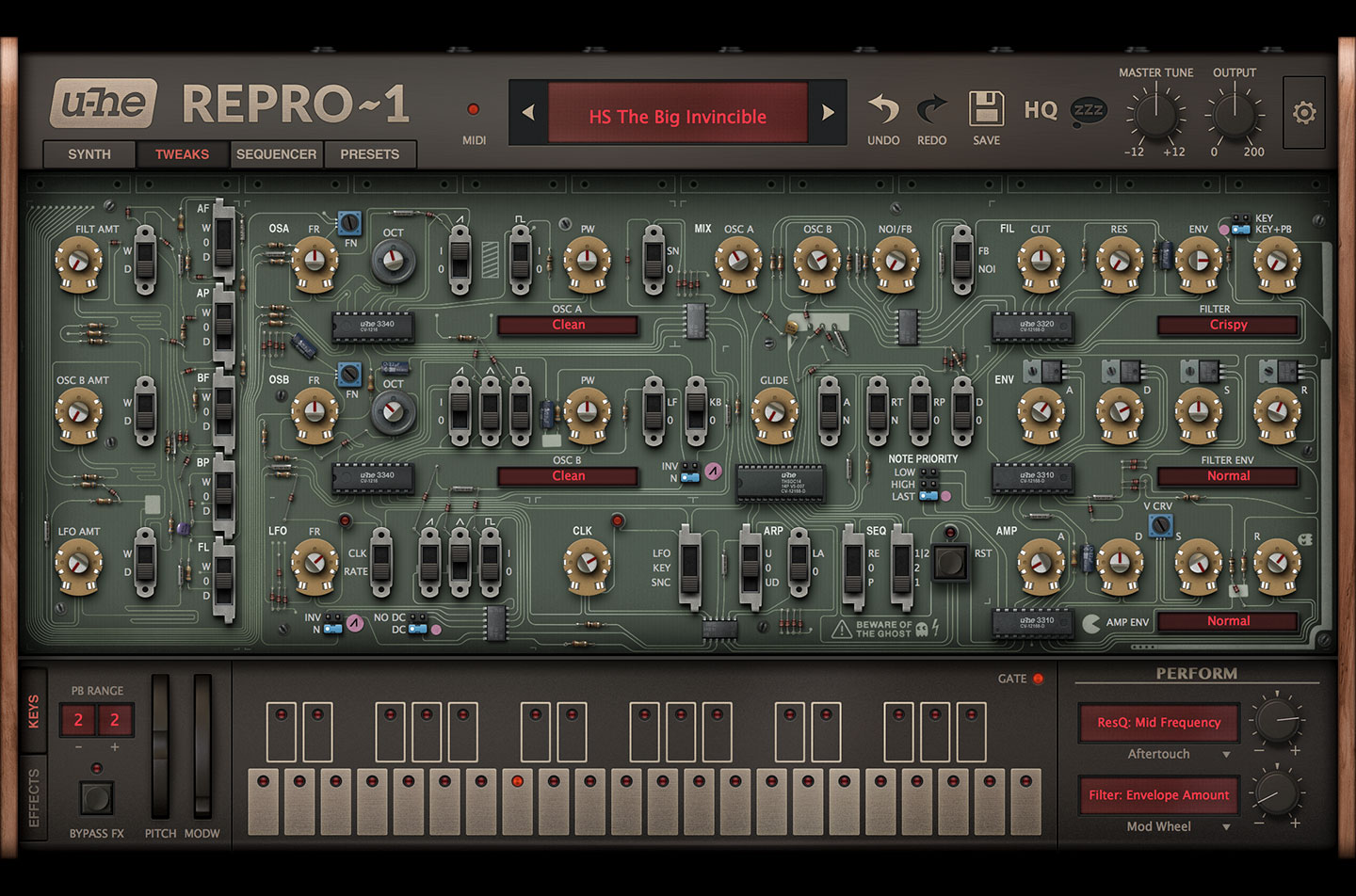
Task: Click the preset name display
Action: (677, 117)
